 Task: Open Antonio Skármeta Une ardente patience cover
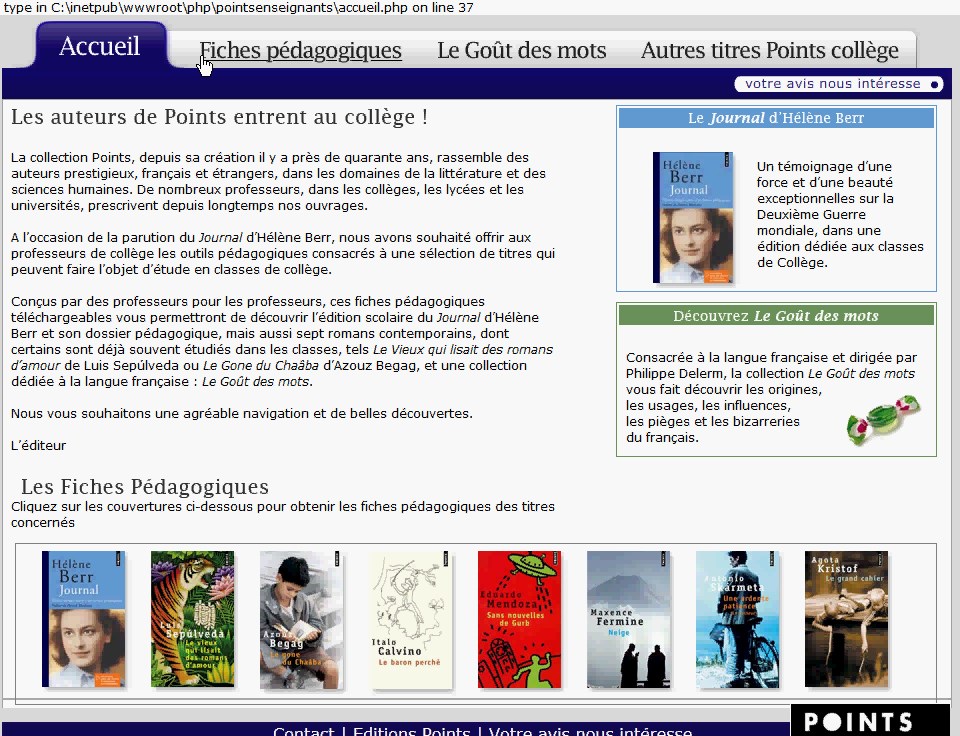coord(737,619)
